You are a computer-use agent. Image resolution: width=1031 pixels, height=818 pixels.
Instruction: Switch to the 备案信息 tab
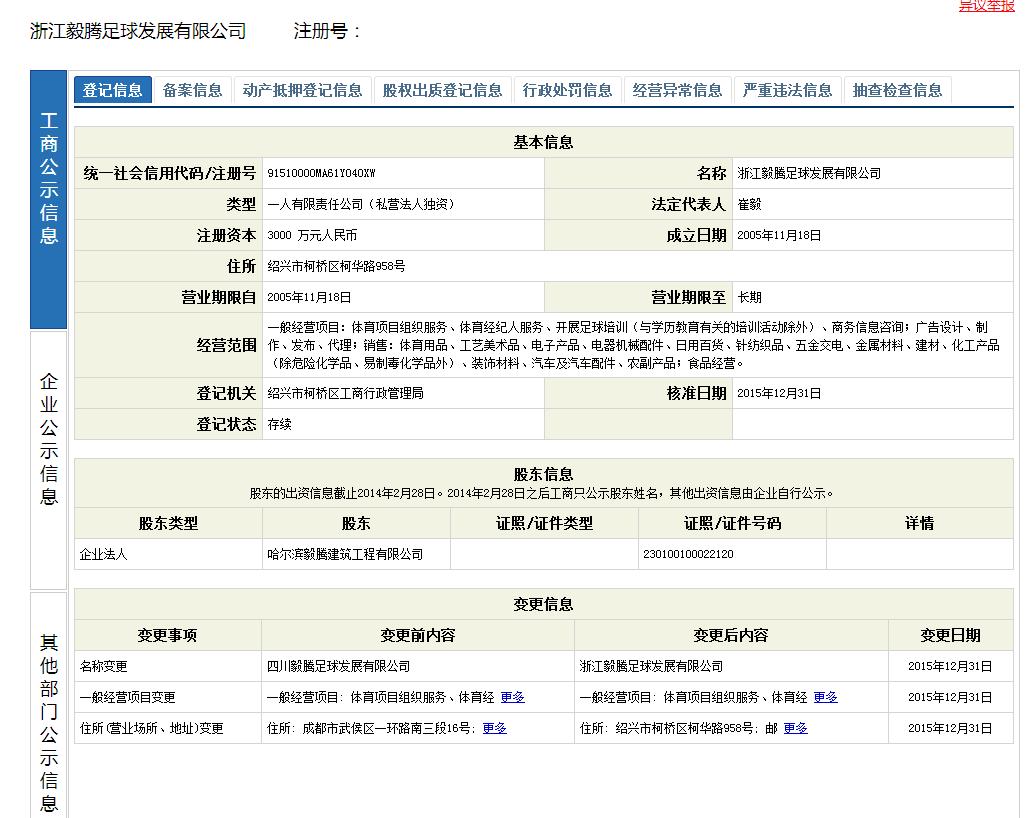coord(192,89)
